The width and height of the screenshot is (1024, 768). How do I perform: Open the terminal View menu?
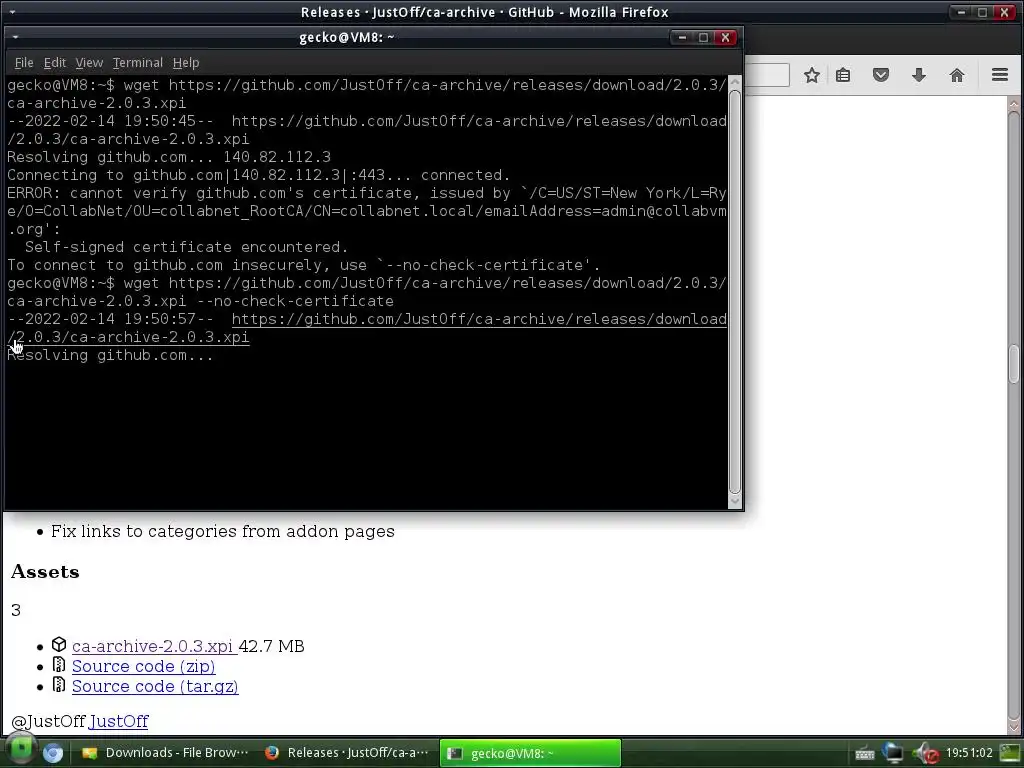point(89,63)
